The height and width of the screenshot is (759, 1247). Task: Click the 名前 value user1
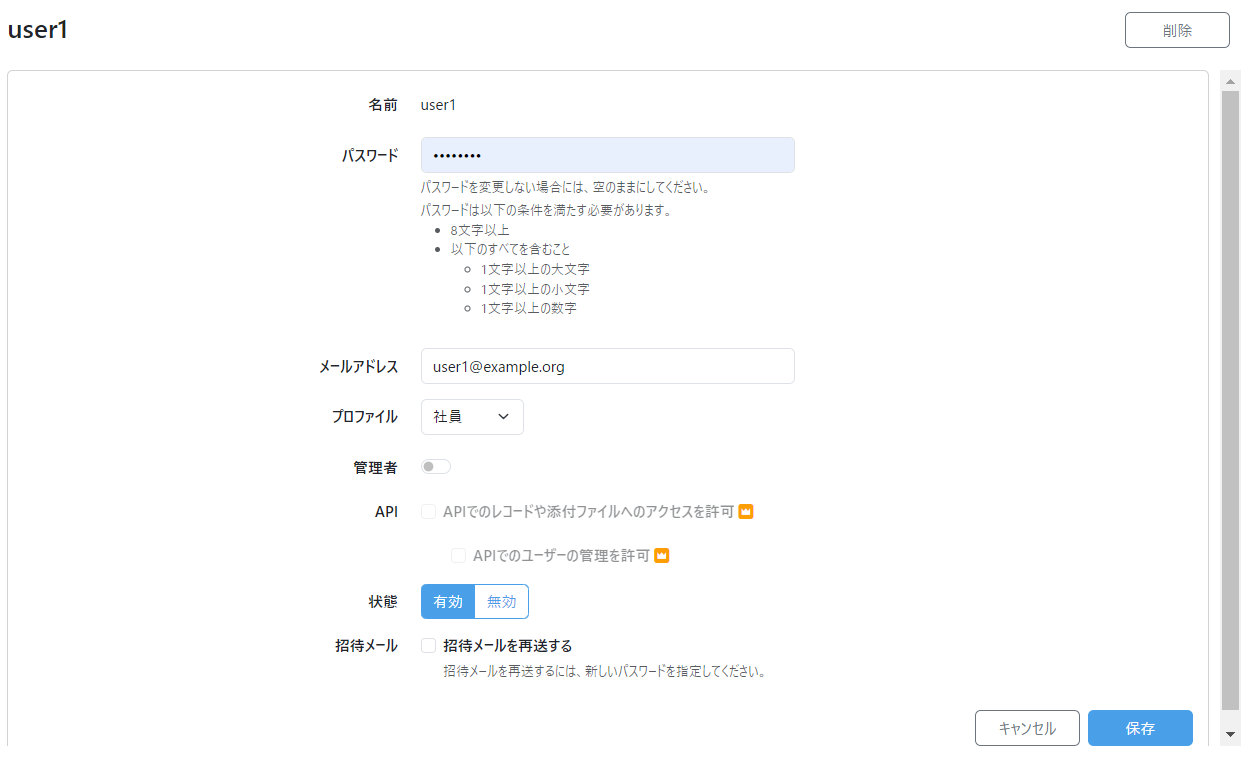pyautogui.click(x=438, y=104)
